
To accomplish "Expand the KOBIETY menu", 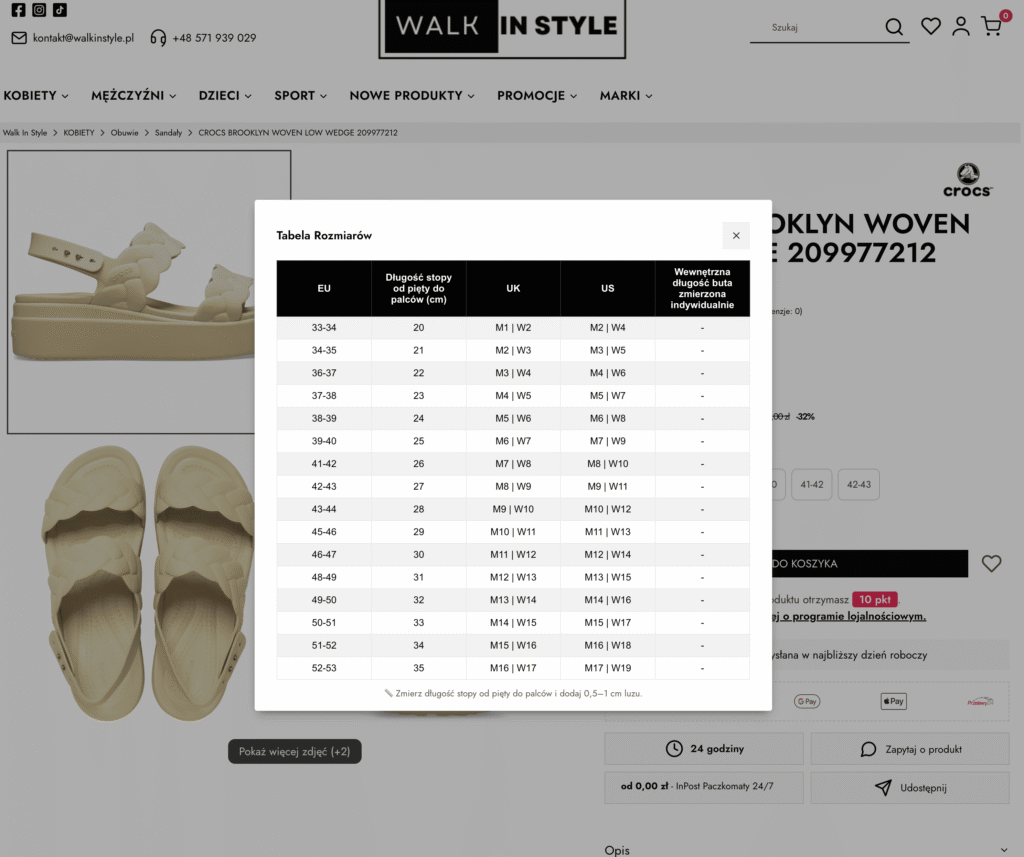I will click(x=36, y=95).
